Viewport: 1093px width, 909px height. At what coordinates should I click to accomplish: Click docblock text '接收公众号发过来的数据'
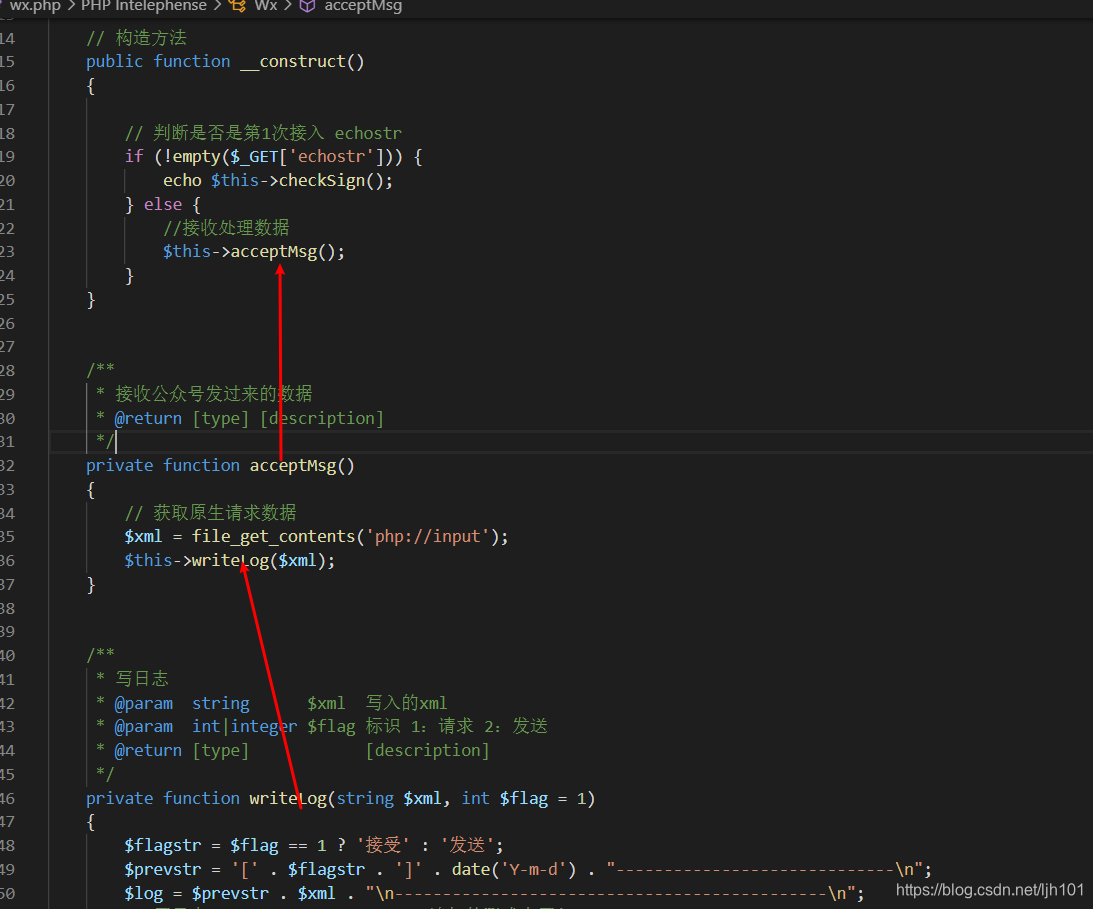[213, 394]
